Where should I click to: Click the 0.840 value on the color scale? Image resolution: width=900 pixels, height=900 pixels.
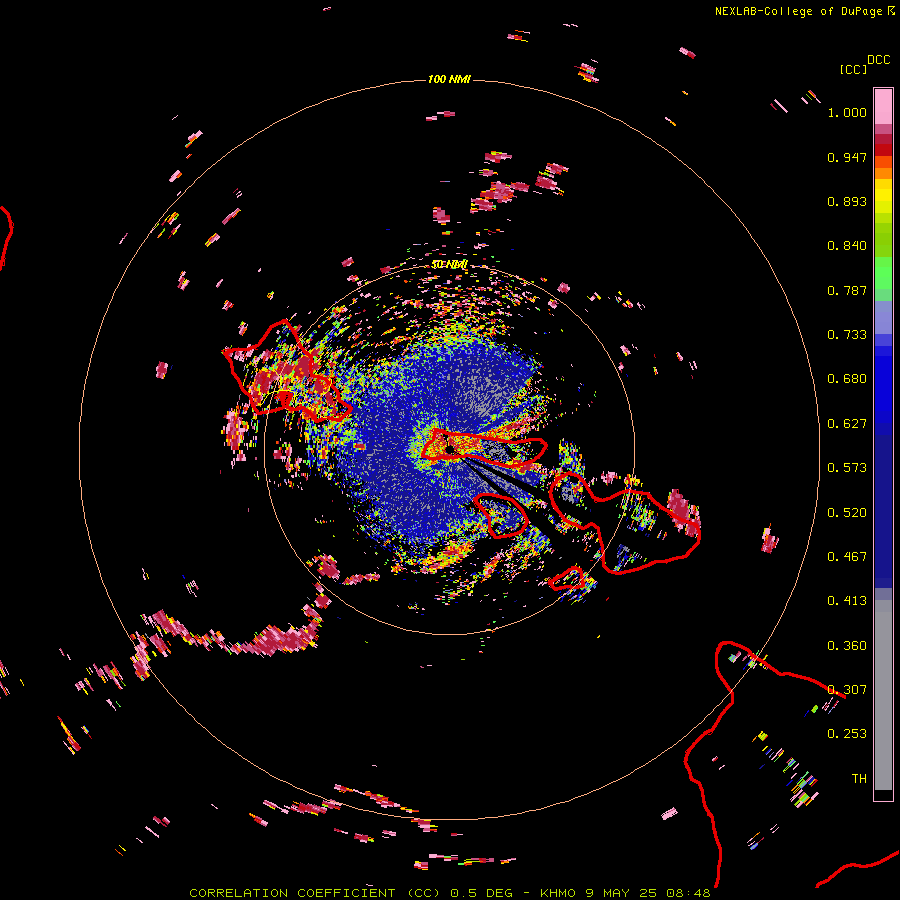847,246
